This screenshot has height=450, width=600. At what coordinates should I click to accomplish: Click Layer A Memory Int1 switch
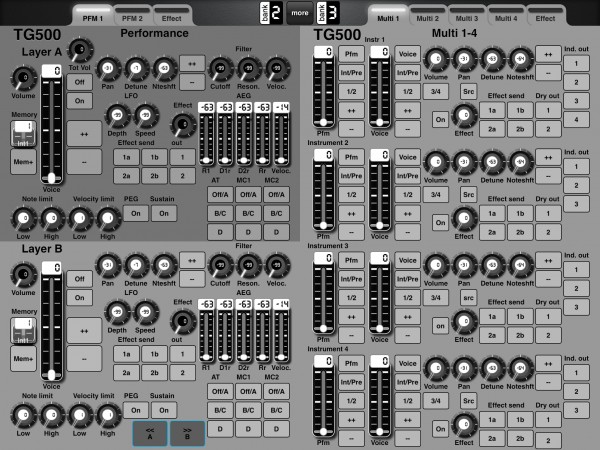coord(23,134)
